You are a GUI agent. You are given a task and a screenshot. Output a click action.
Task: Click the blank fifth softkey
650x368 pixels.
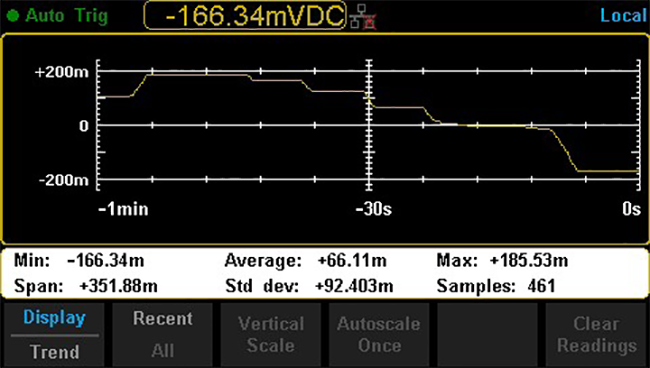(488, 334)
